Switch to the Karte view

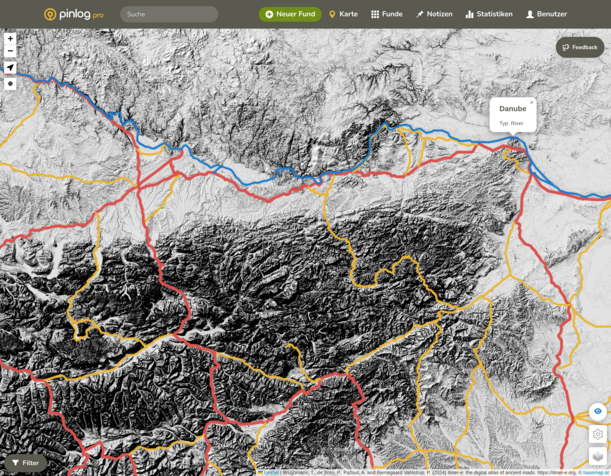(343, 14)
